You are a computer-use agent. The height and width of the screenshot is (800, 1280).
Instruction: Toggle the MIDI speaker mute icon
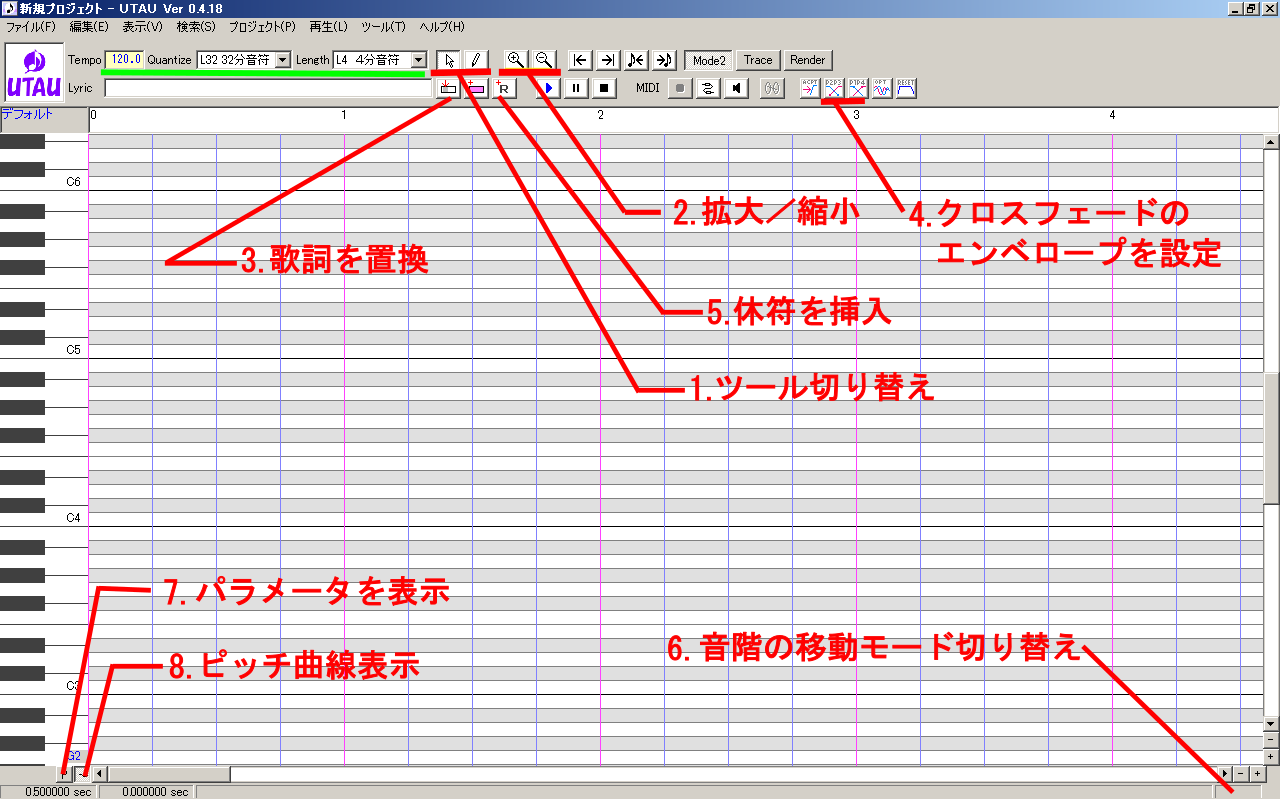736,88
